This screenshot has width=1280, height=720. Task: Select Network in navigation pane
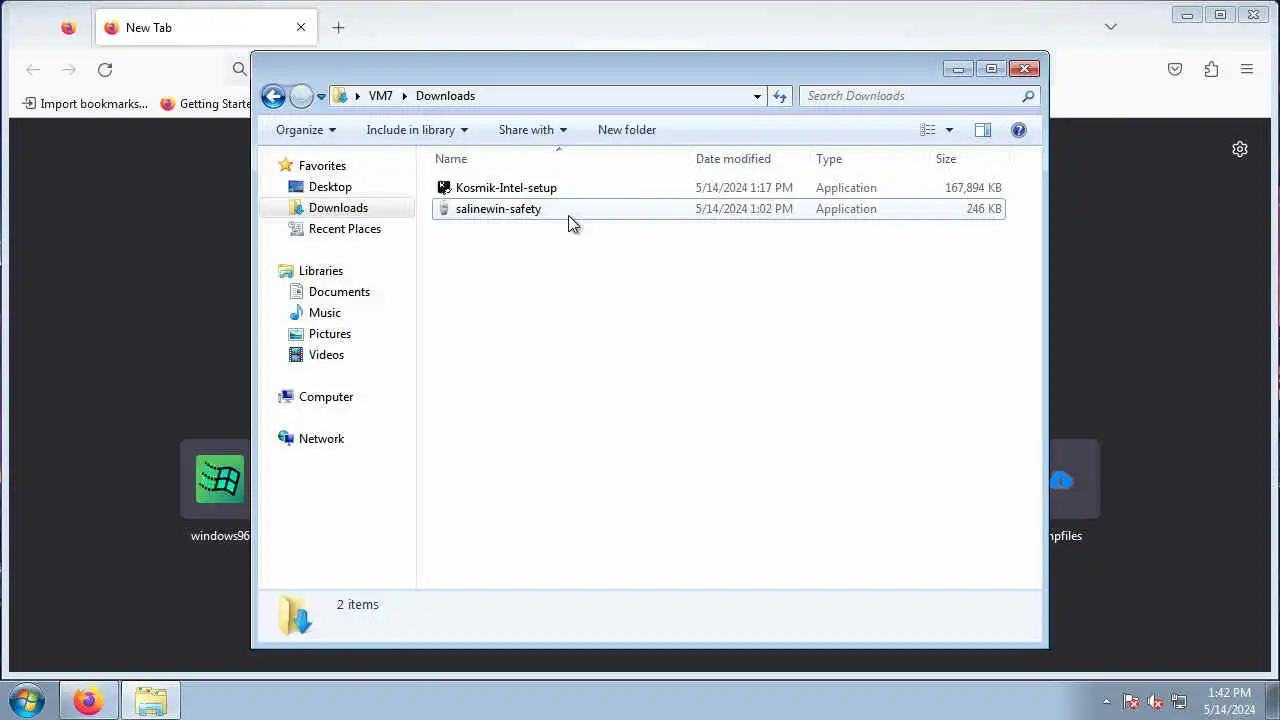(320, 439)
